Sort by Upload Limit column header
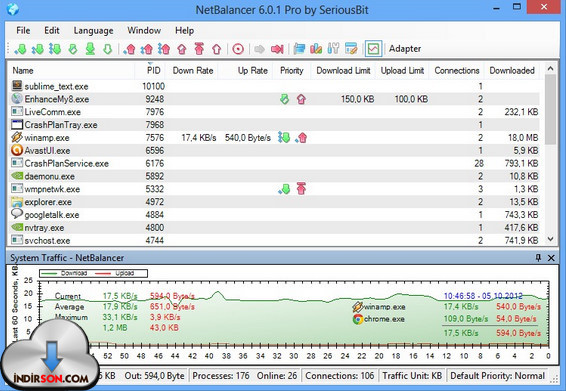The image size is (566, 391). (402, 70)
